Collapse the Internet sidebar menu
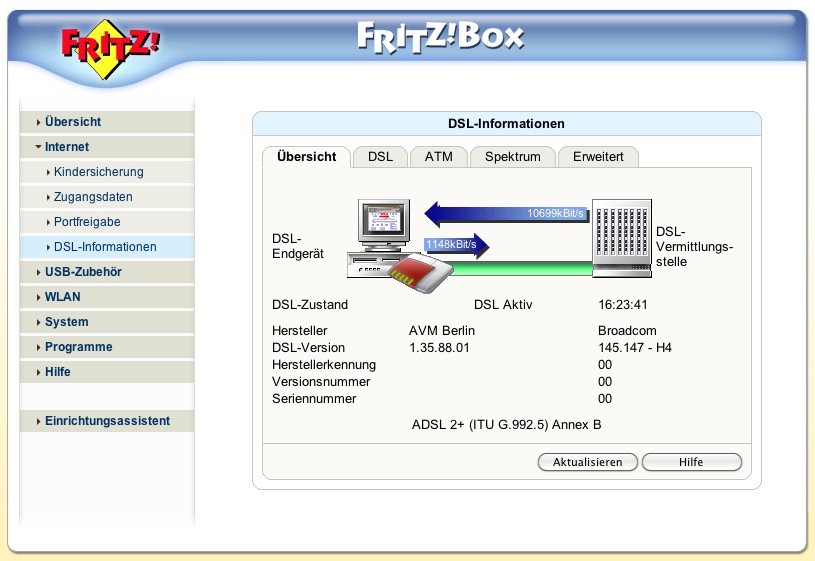Viewport: 815px width, 561px height. click(x=107, y=147)
